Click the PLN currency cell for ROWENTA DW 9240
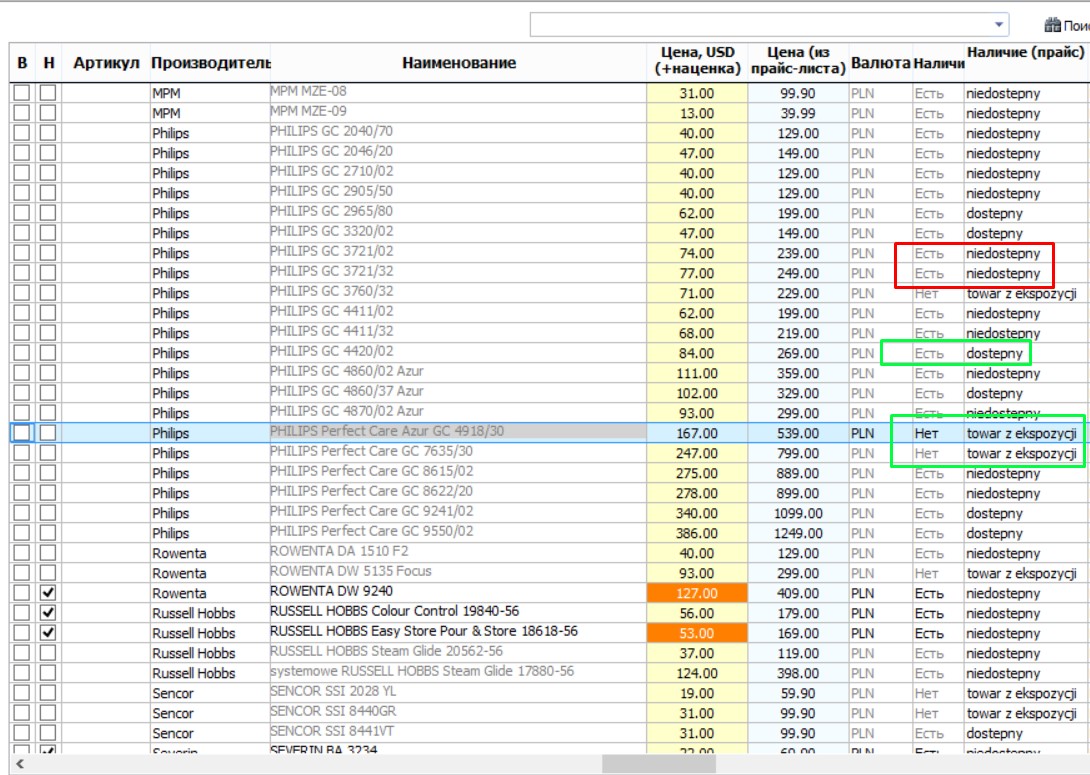The height and width of the screenshot is (775, 1090). point(880,593)
